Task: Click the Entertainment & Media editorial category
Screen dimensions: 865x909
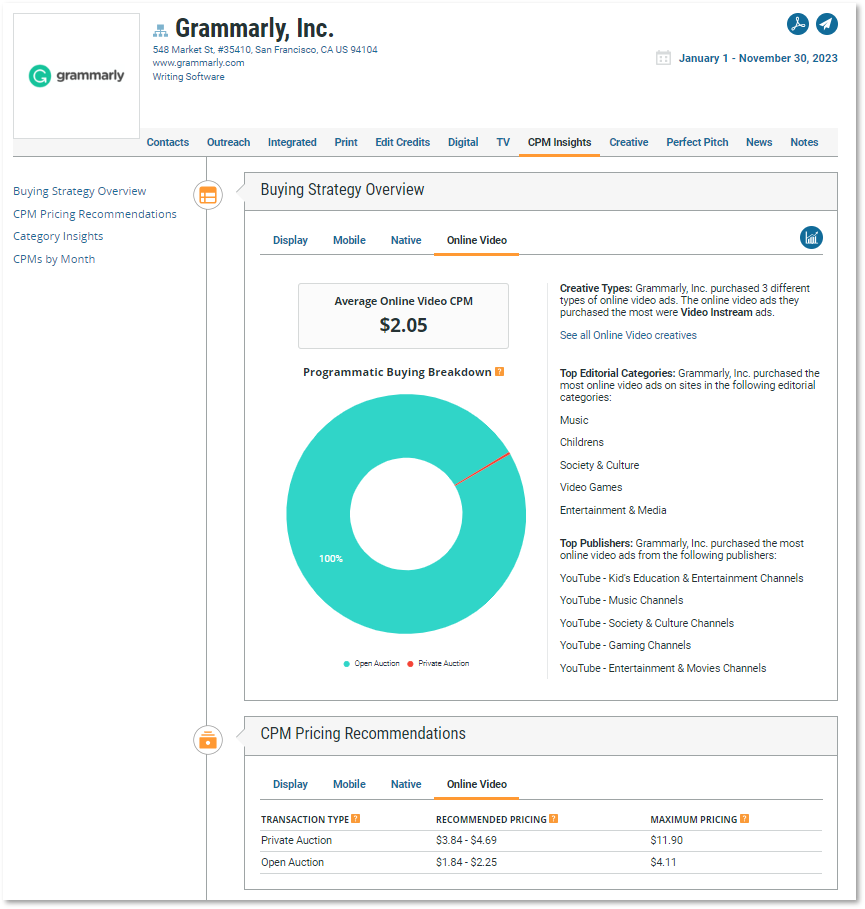Action: [613, 510]
